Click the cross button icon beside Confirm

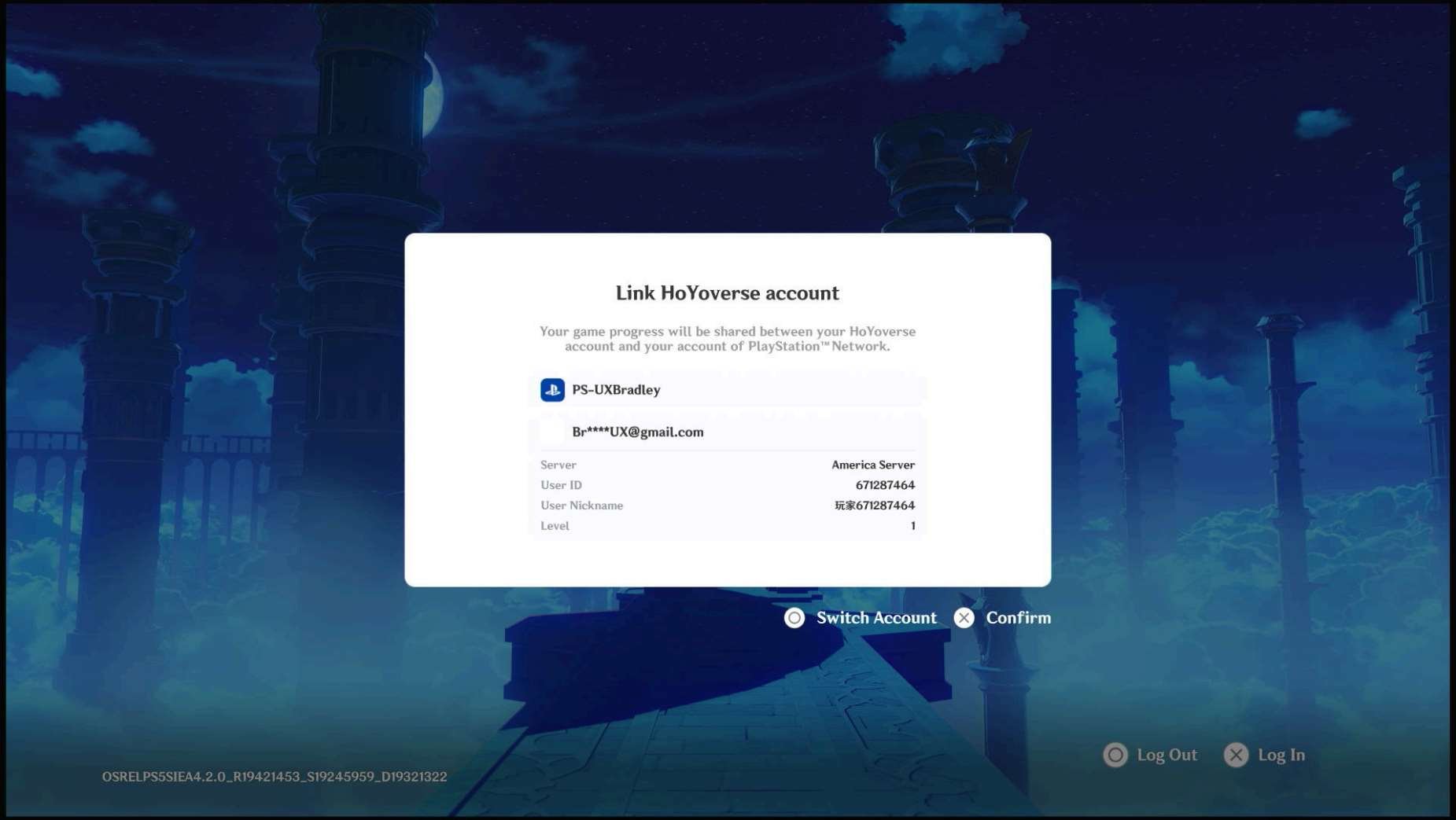(964, 618)
